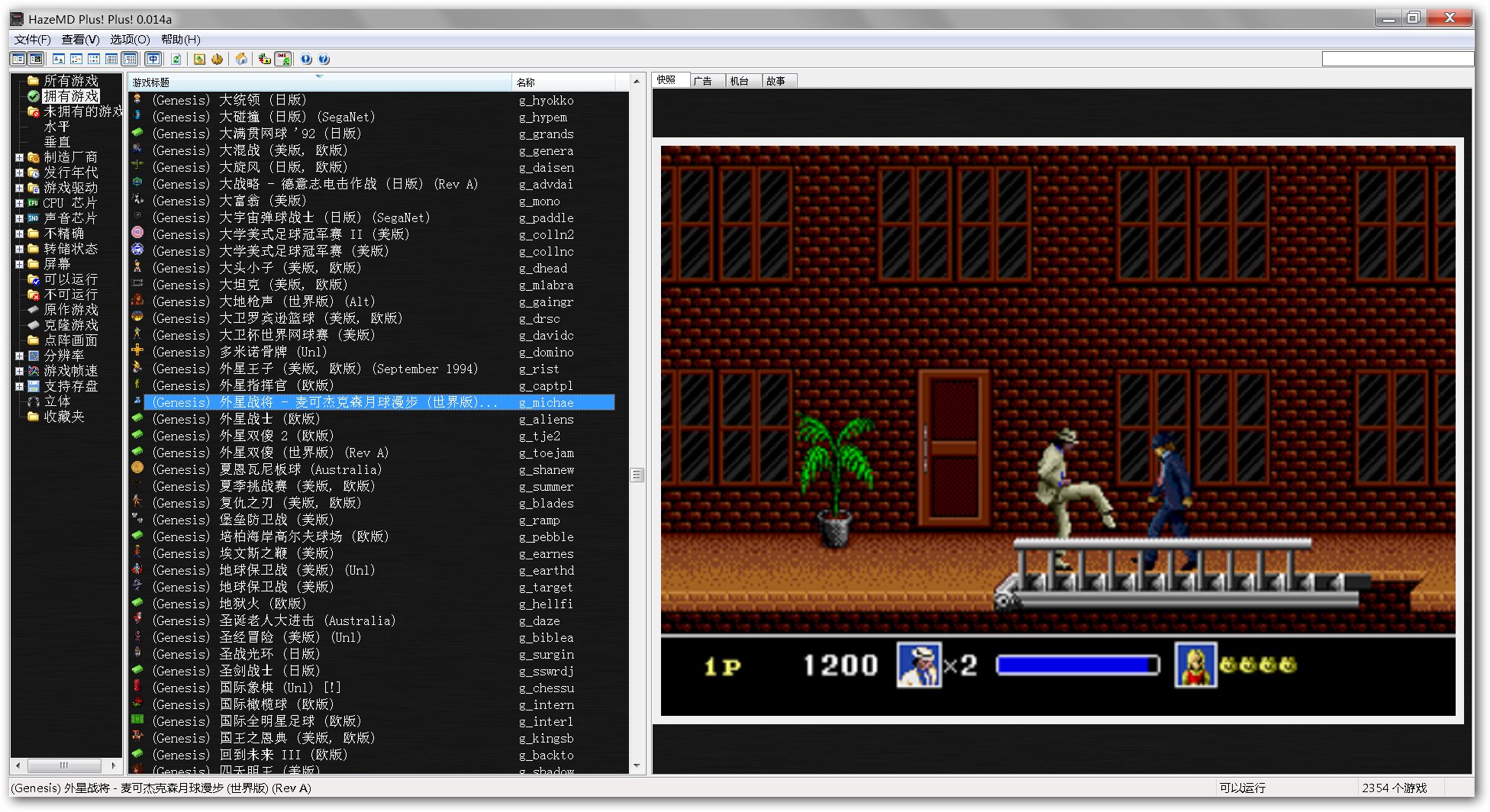Click the house home icon
Viewport: 1490px width, 812px height.
(241, 59)
